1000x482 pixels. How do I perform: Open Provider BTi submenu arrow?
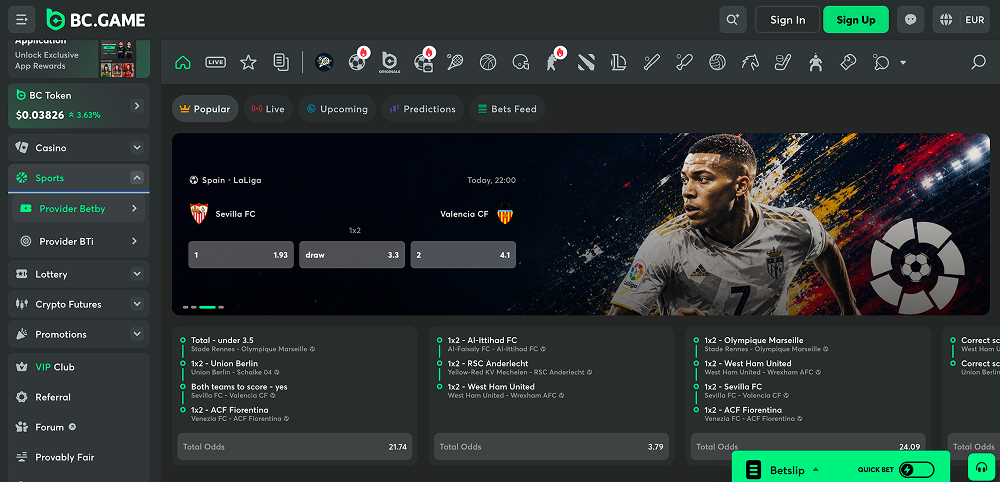click(134, 241)
